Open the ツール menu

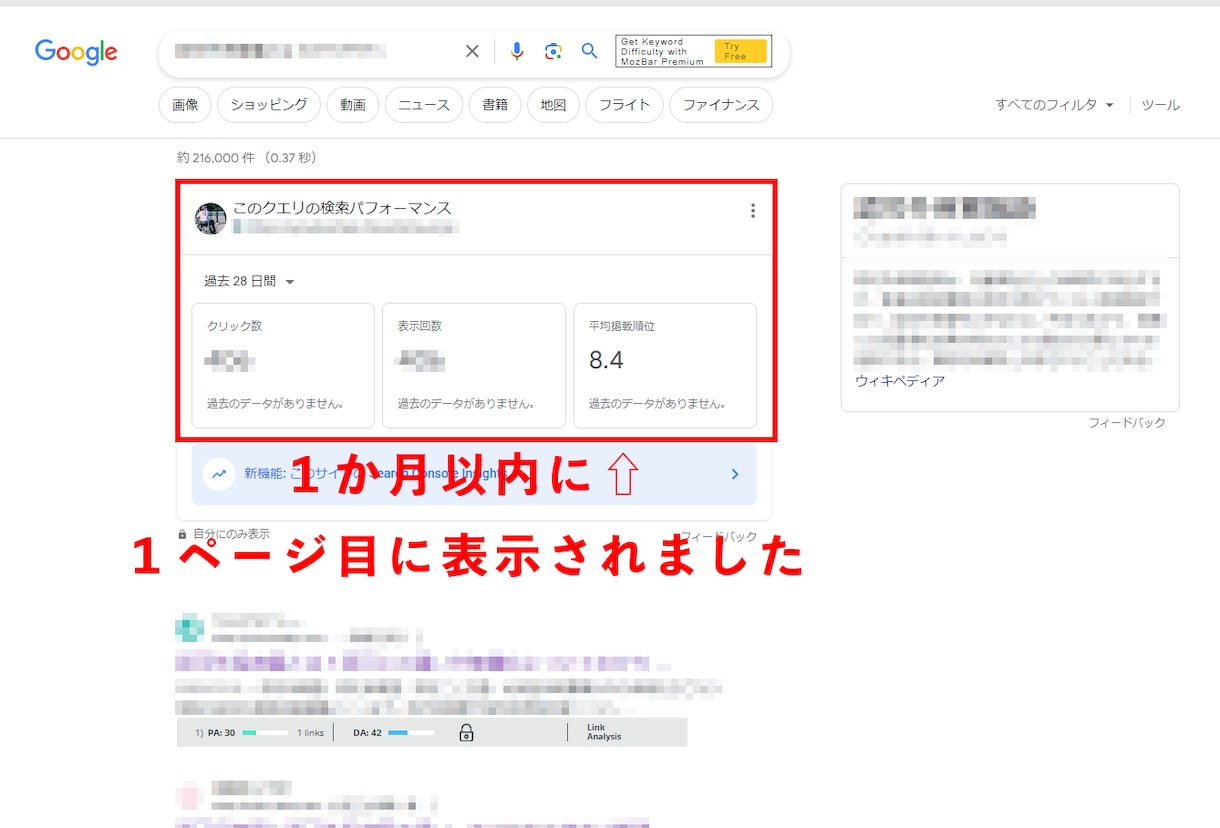click(x=1160, y=105)
